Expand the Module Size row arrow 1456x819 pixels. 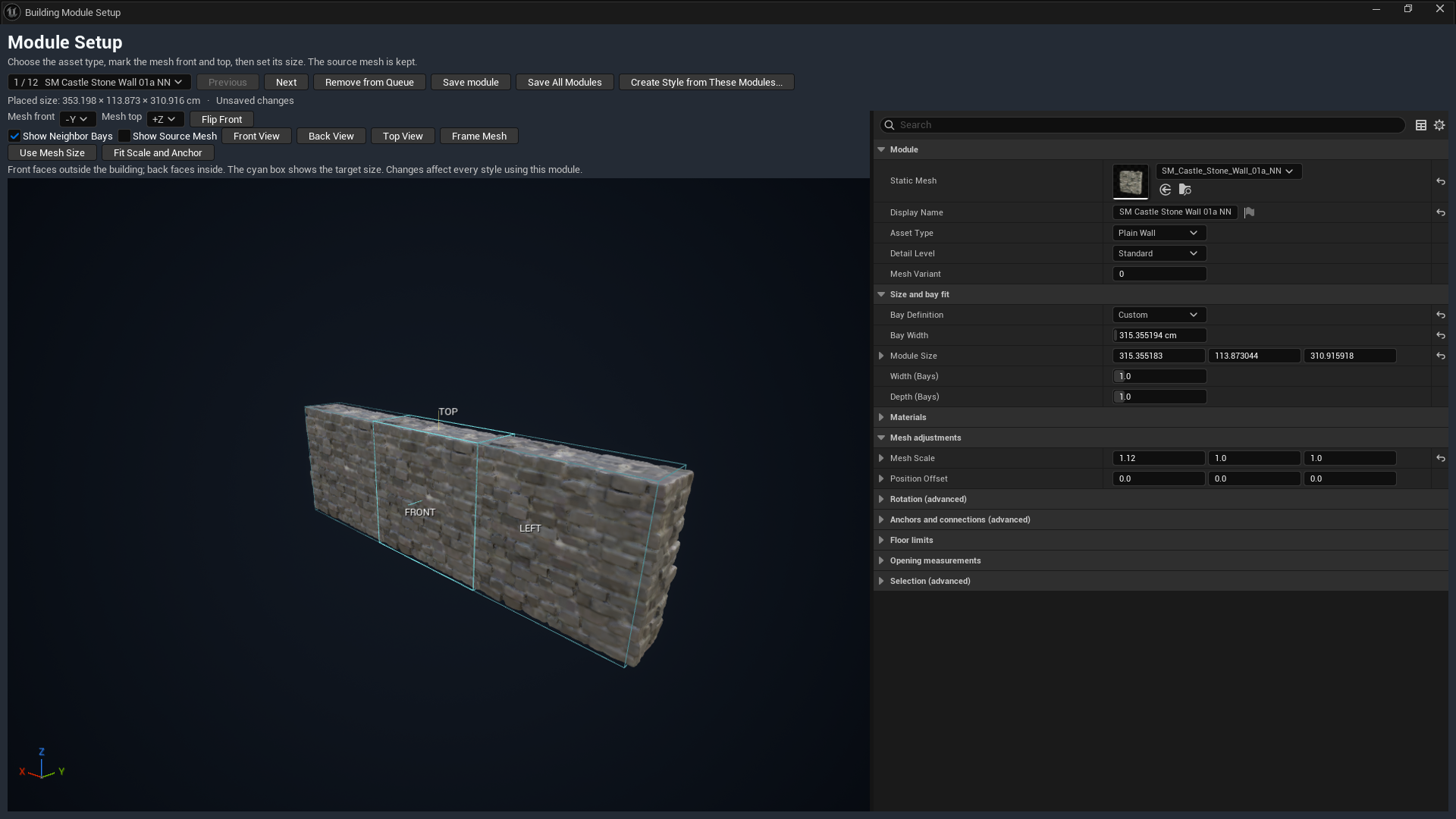pos(881,356)
